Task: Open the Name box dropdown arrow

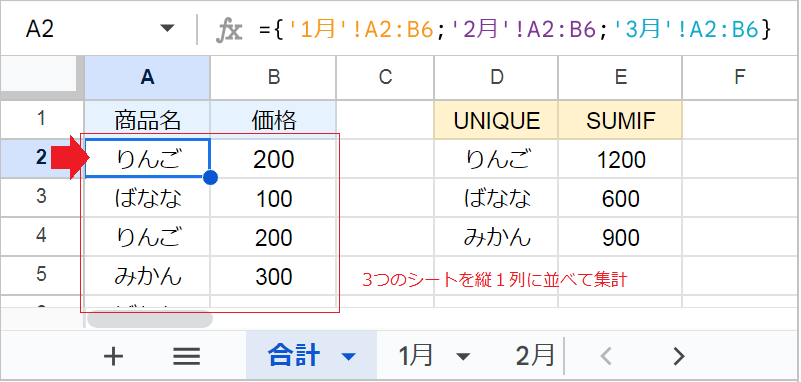Action: [x=167, y=29]
